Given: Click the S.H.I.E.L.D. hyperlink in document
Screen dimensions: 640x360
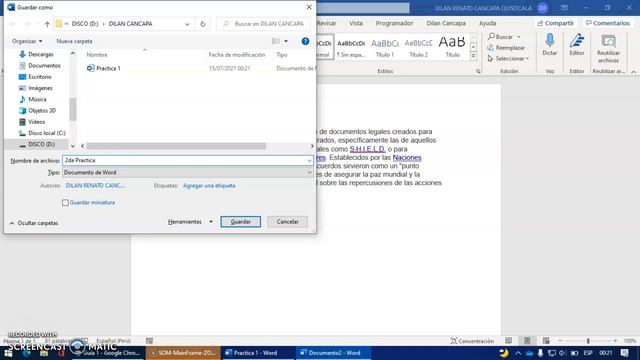Looking at the screenshot, I should 367,149.
